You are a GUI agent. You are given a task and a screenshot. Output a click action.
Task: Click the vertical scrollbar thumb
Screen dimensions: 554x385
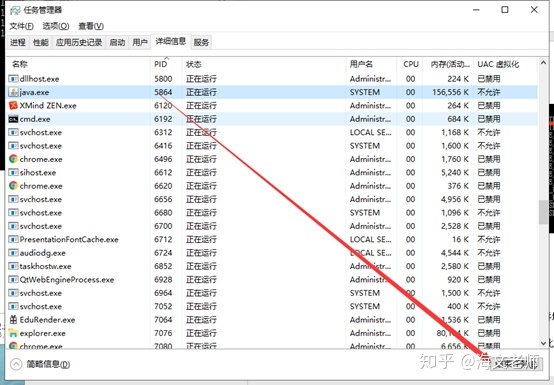click(x=543, y=212)
